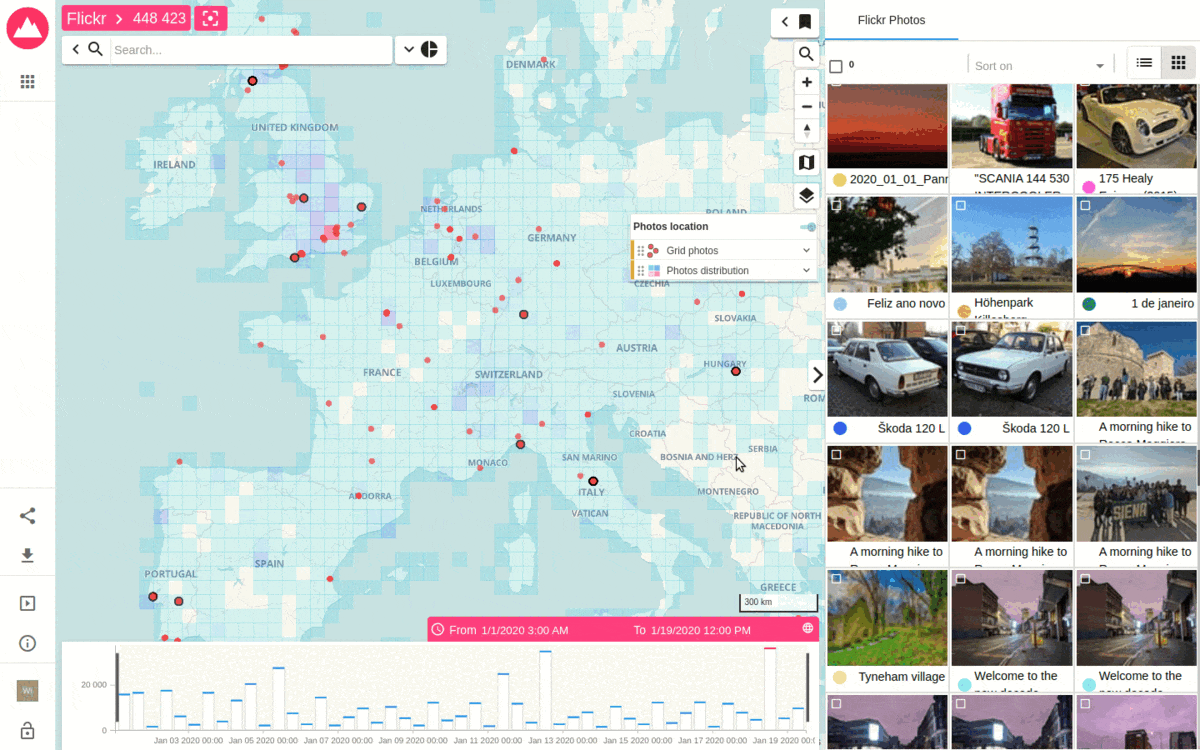Click the photo marker over Hungary

click(x=736, y=371)
